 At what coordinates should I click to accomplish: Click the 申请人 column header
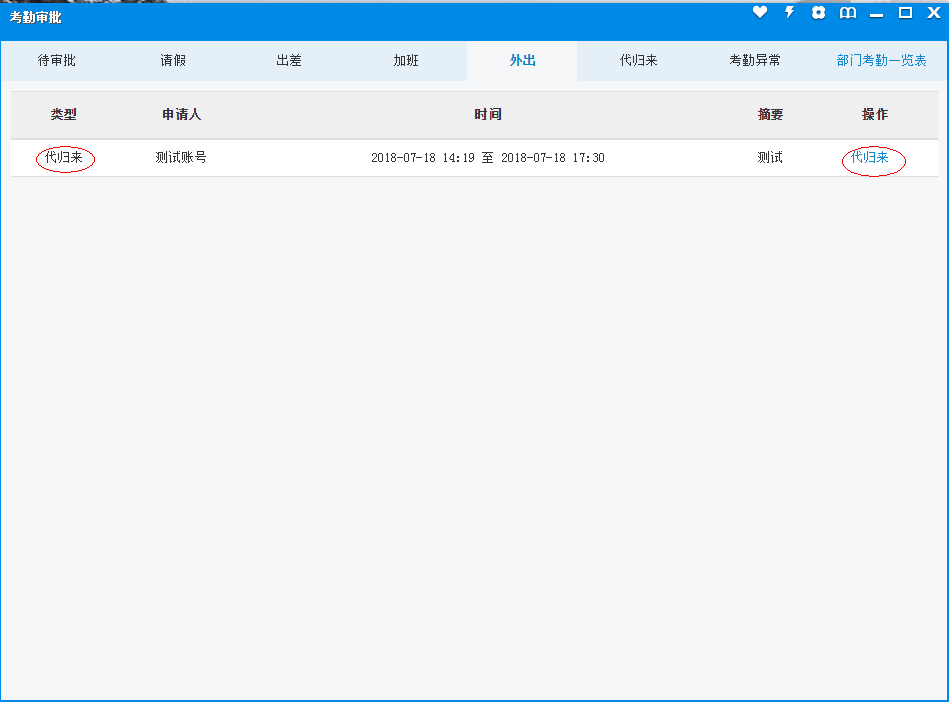click(x=181, y=115)
